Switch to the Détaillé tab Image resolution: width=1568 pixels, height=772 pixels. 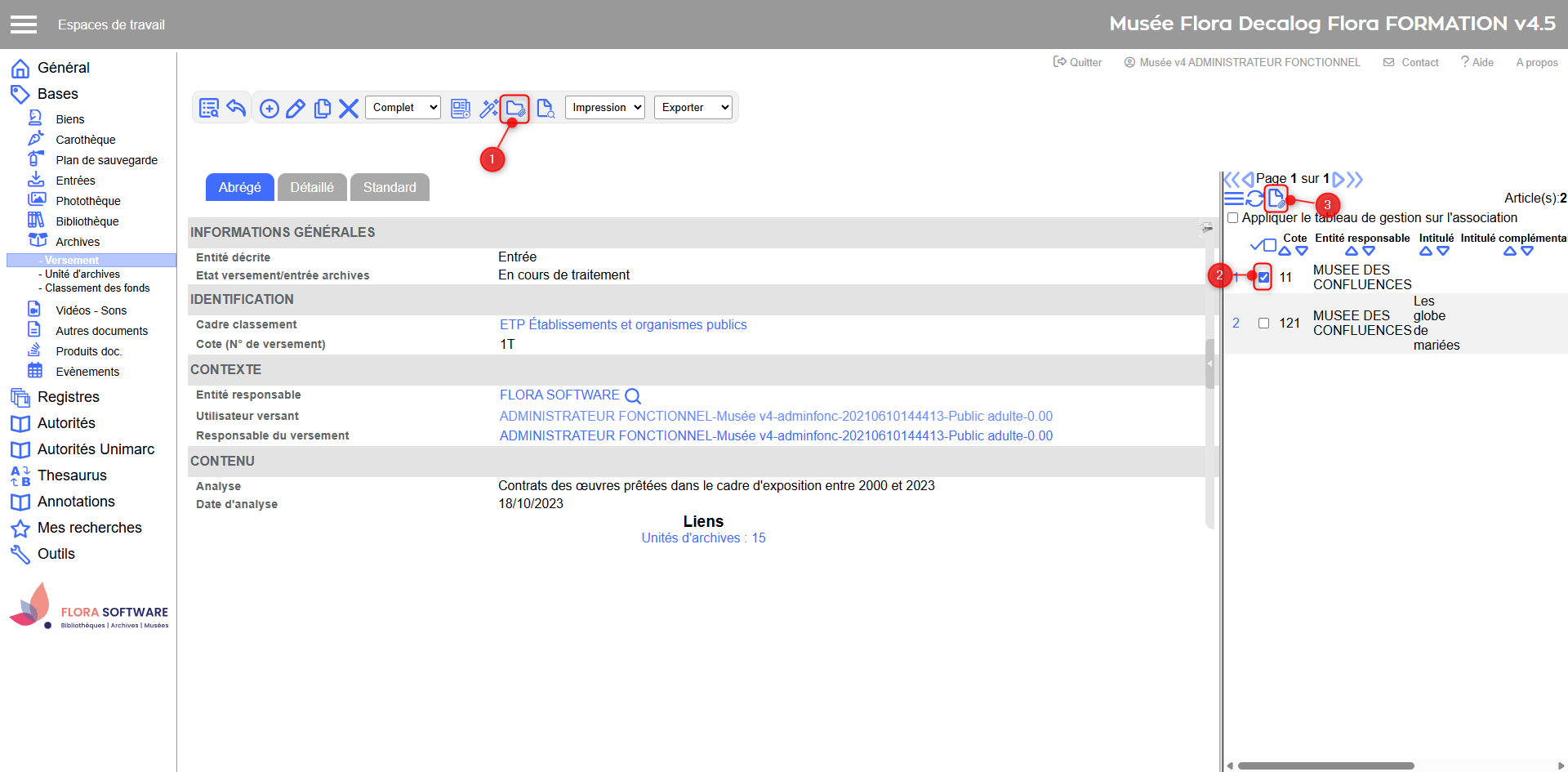click(x=312, y=187)
